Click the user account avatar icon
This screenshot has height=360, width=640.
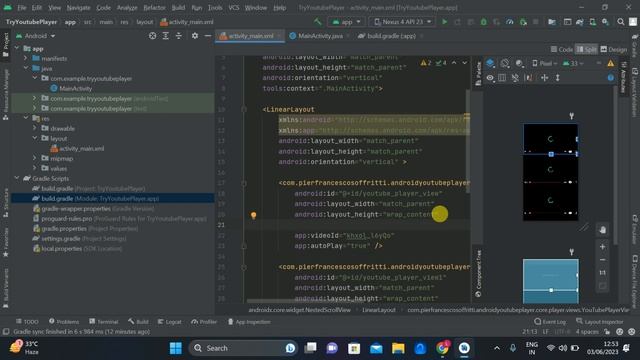pyautogui.click(x=633, y=22)
